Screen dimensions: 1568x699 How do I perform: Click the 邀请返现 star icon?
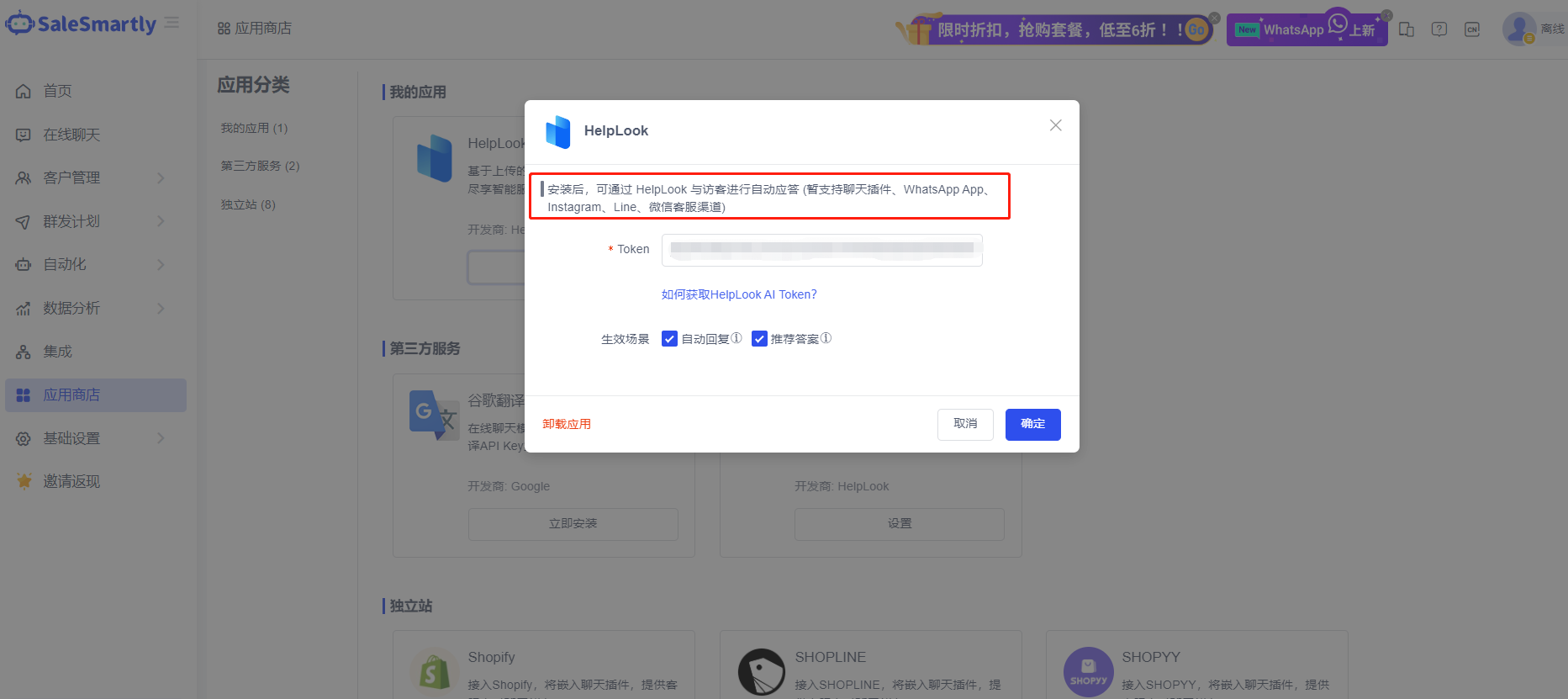pos(24,482)
